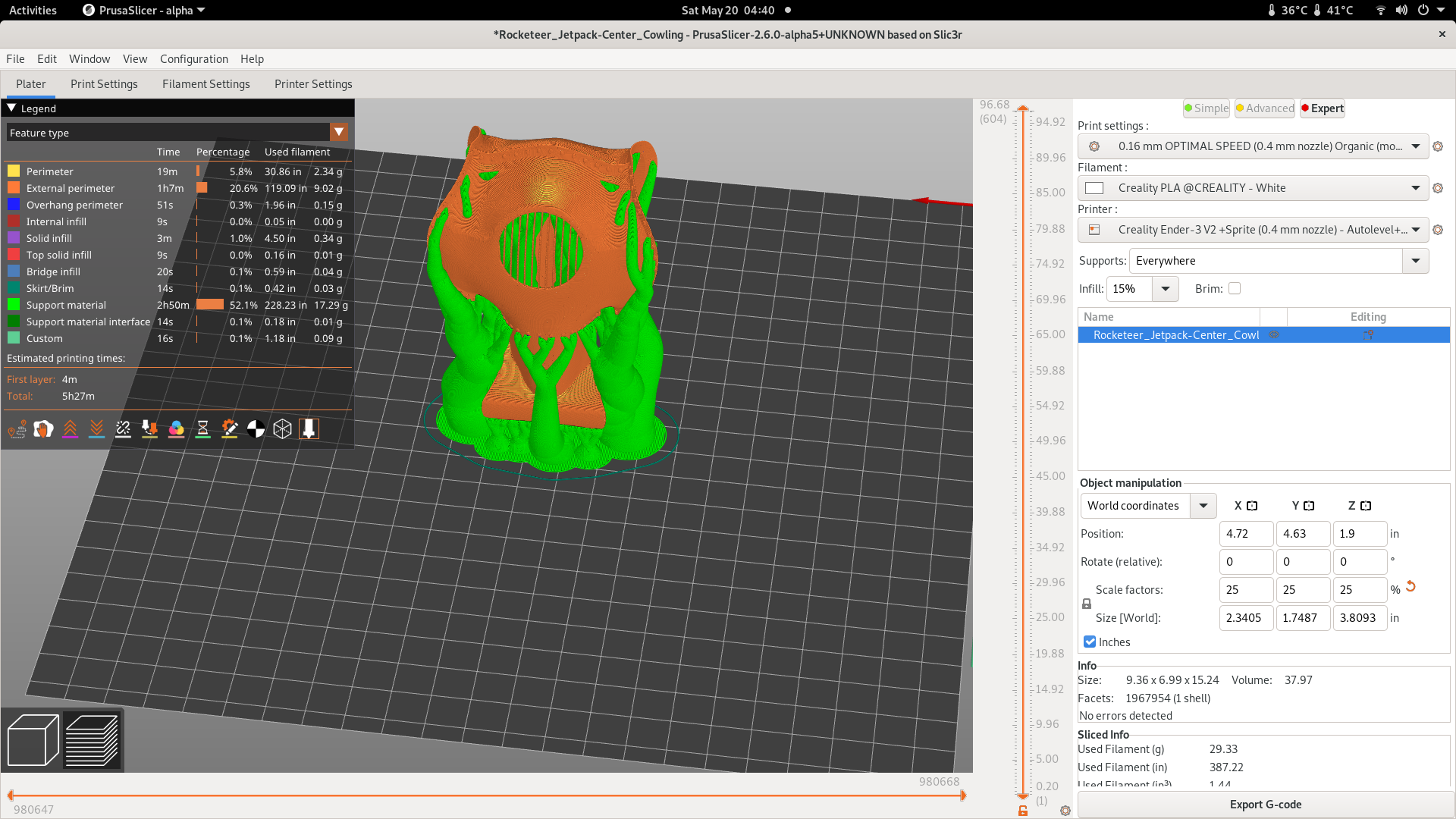Image resolution: width=1456 pixels, height=819 pixels.
Task: Toggle travel moves visibility icon
Action: point(17,429)
